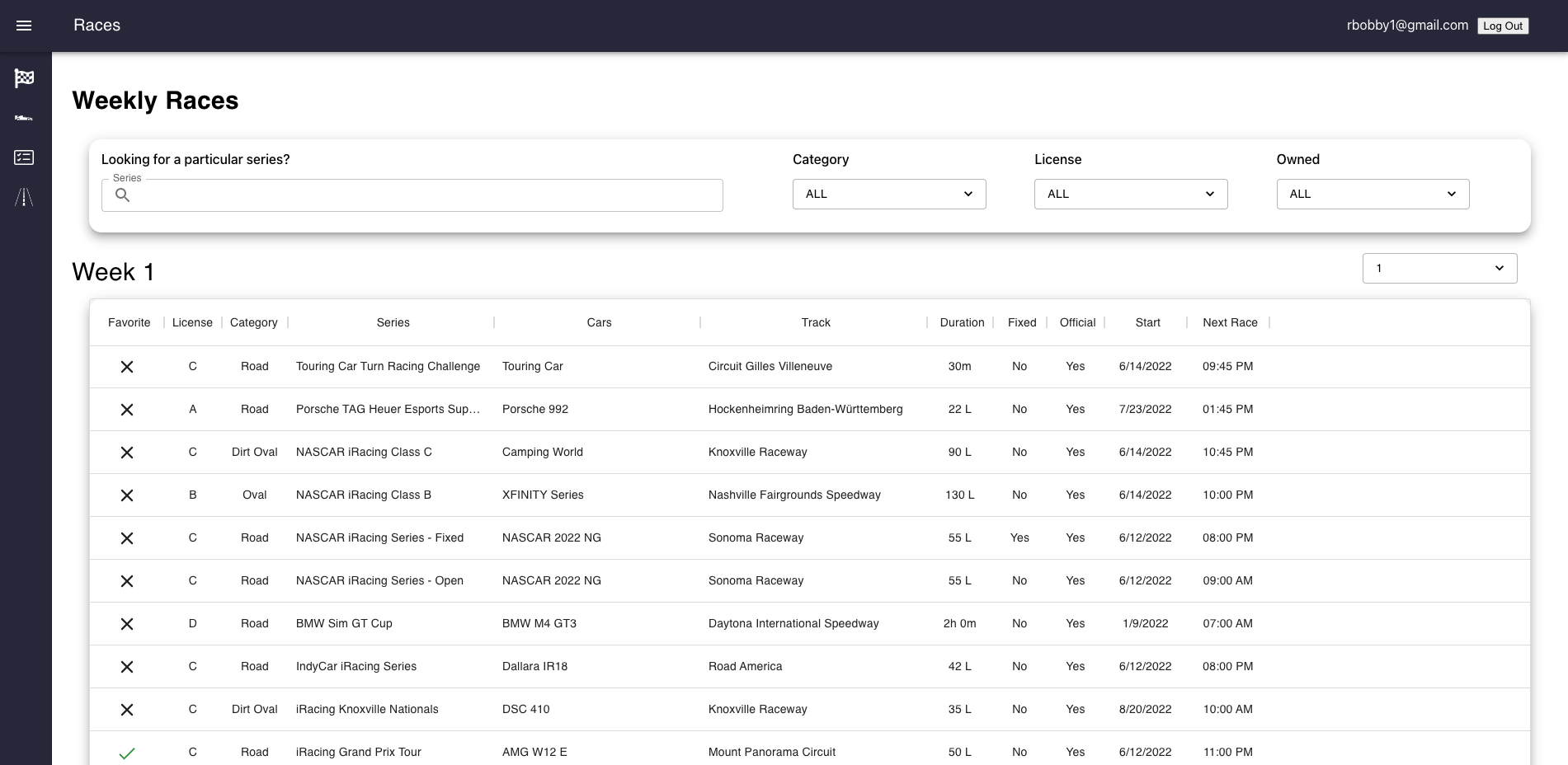This screenshot has width=1568, height=765.
Task: Toggle favorite for NASCAR iRacing Class B
Action: (127, 495)
